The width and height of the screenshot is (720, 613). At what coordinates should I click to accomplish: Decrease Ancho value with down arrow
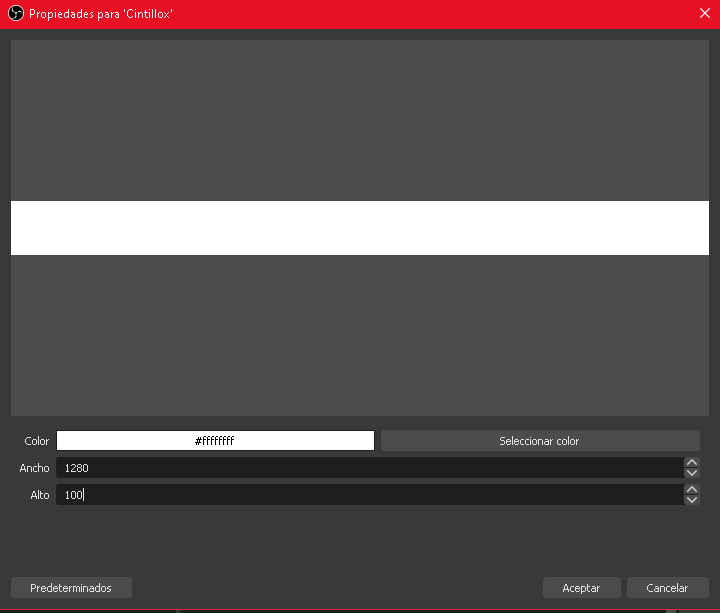(x=692, y=473)
